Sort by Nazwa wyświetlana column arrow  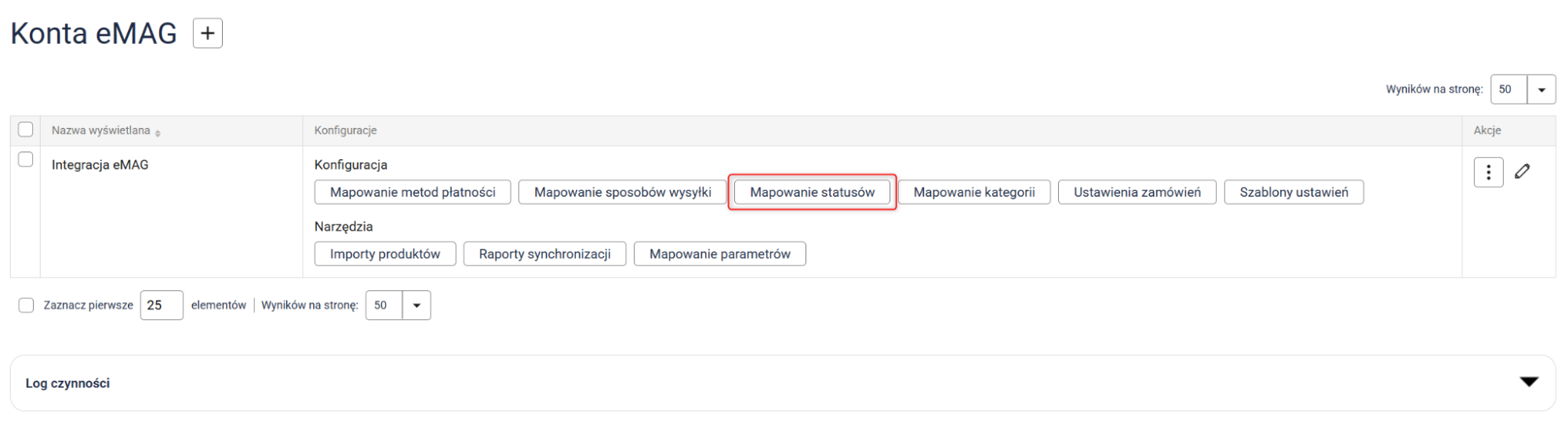tap(158, 133)
